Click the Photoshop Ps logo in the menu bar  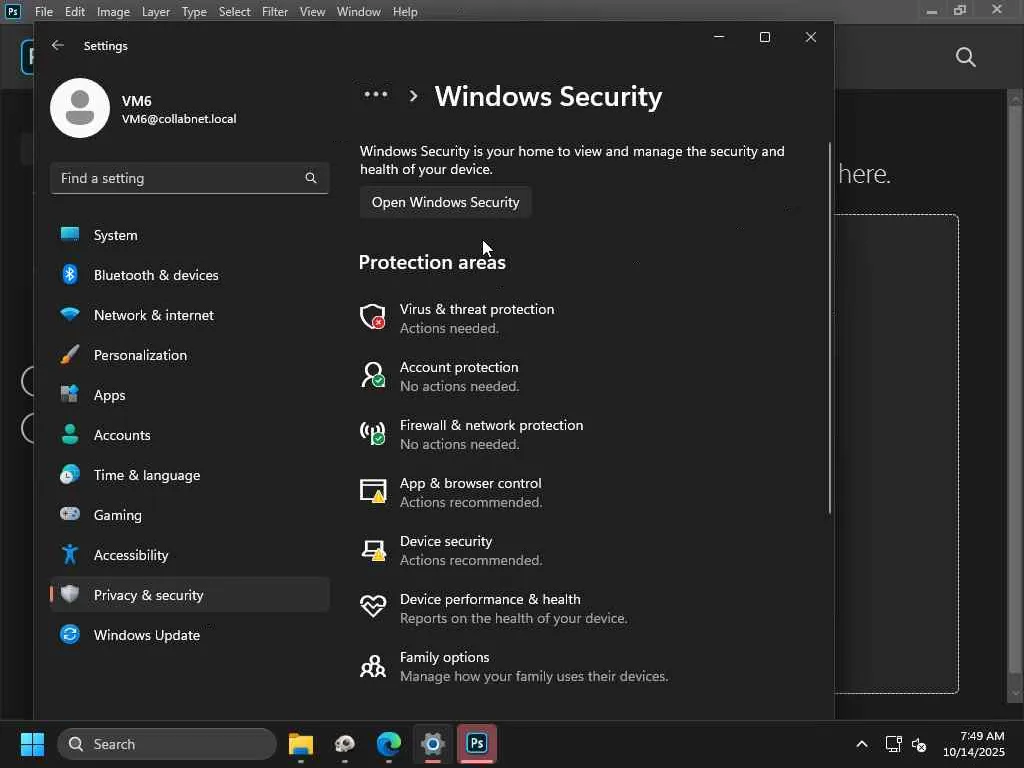point(13,11)
